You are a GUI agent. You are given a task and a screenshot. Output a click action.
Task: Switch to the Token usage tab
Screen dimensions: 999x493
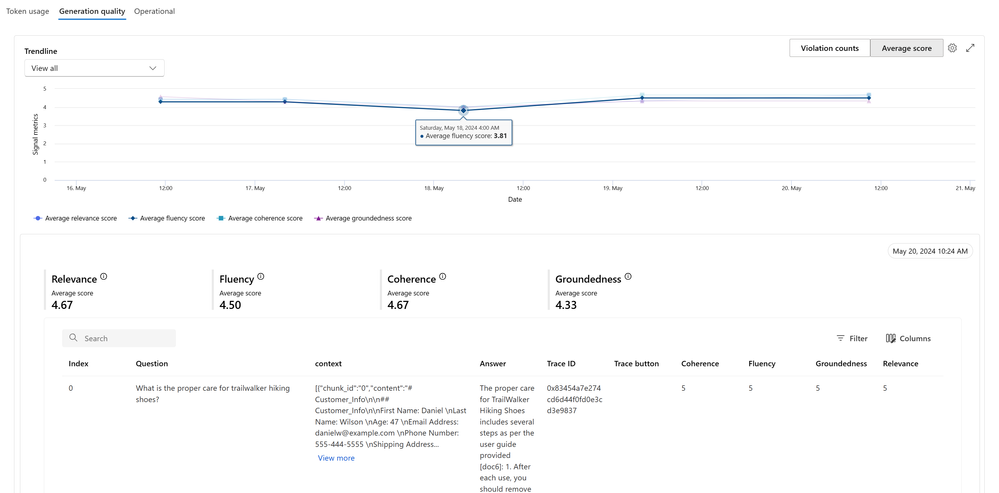(27, 11)
